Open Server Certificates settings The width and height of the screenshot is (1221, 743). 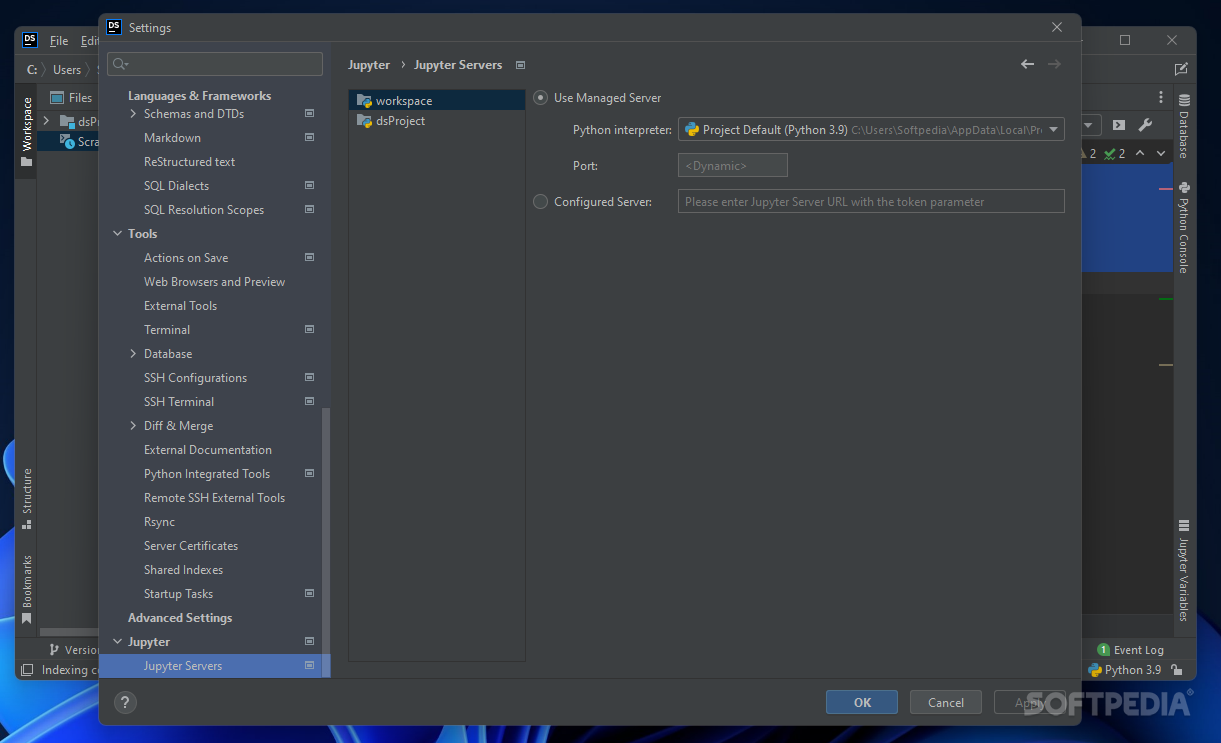[x=191, y=546]
